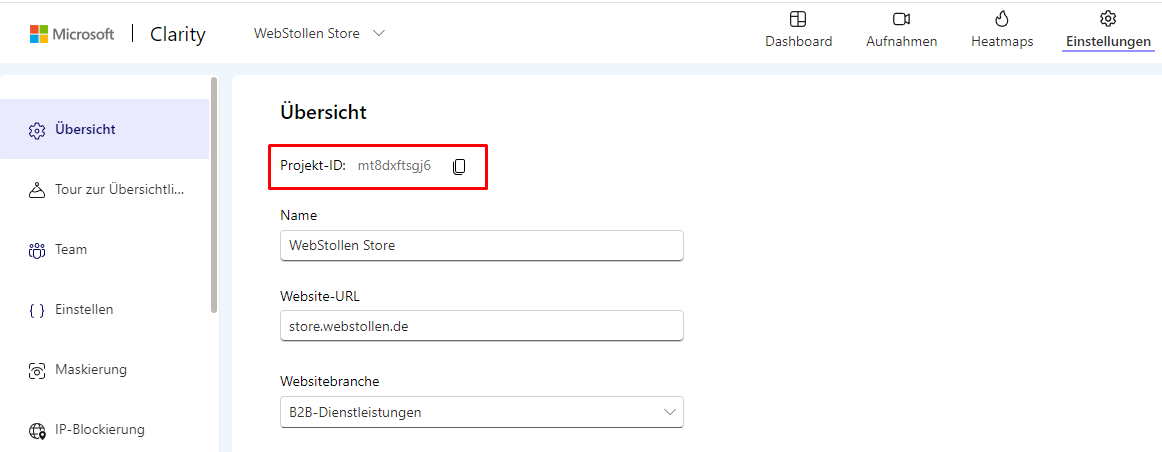Switch to the Dashboard tab label

click(x=798, y=41)
